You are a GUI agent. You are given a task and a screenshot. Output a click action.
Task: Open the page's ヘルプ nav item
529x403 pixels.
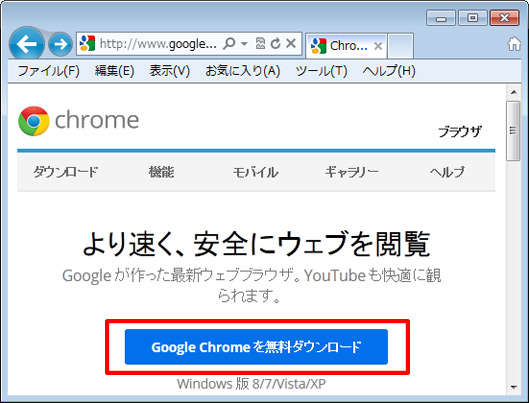(x=447, y=172)
